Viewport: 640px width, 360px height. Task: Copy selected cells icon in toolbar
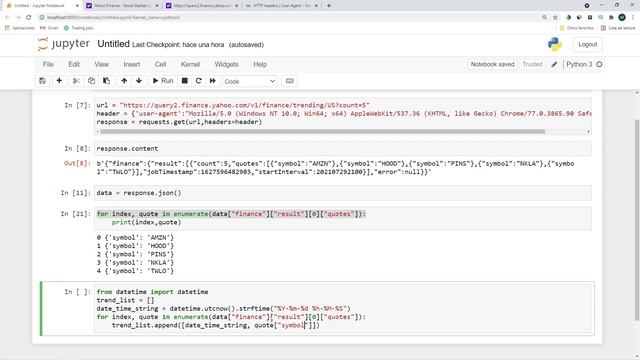[91, 81]
